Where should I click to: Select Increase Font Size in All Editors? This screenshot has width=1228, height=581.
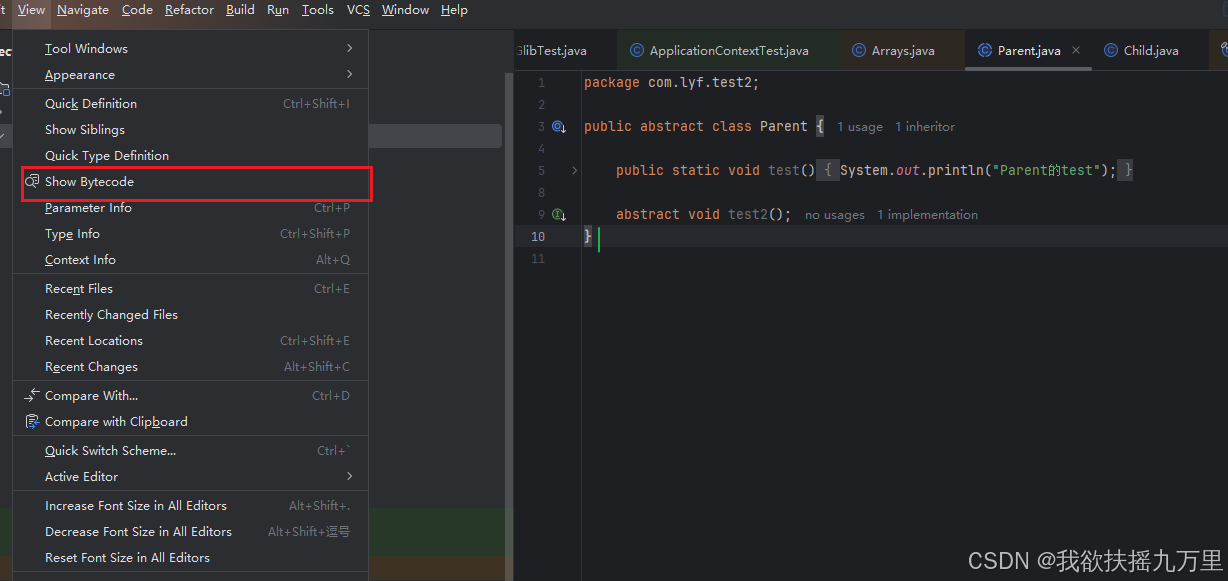tap(190, 505)
